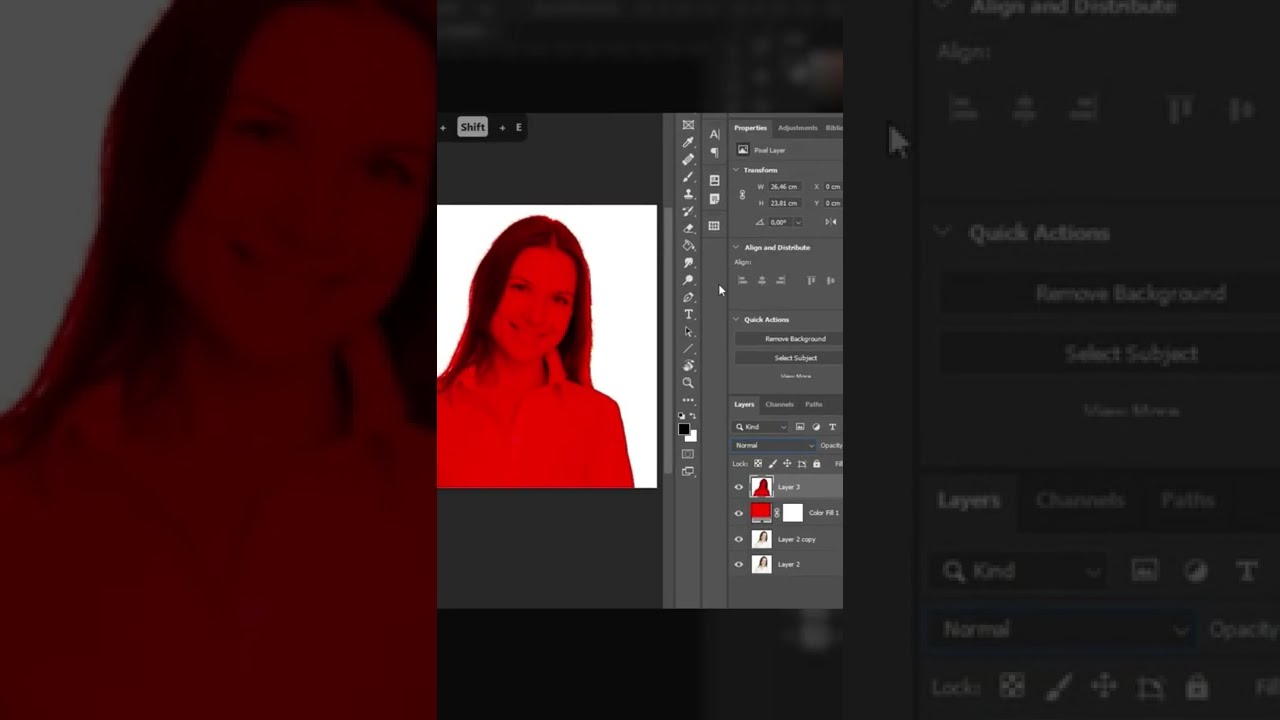The image size is (1280, 720).
Task: Click the height field 23,81 cm
Action: tap(785, 203)
